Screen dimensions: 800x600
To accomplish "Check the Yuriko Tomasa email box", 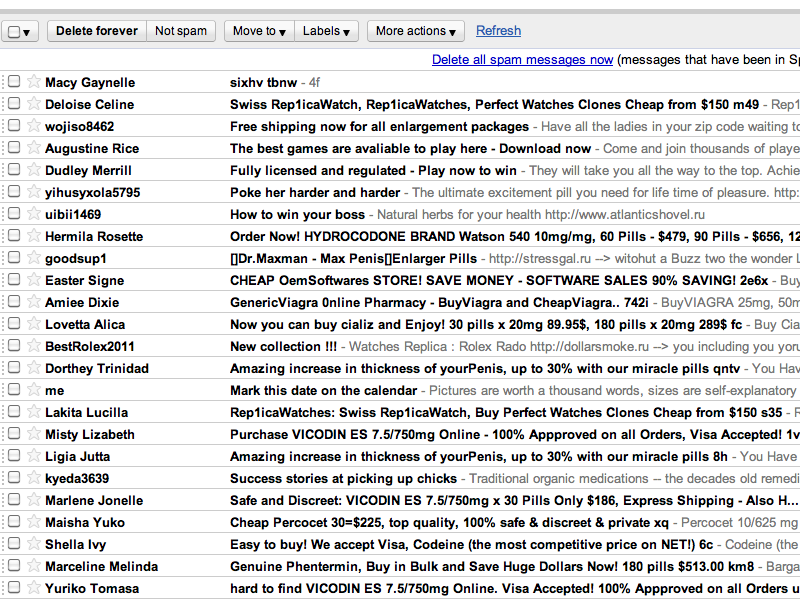I will point(14,587).
